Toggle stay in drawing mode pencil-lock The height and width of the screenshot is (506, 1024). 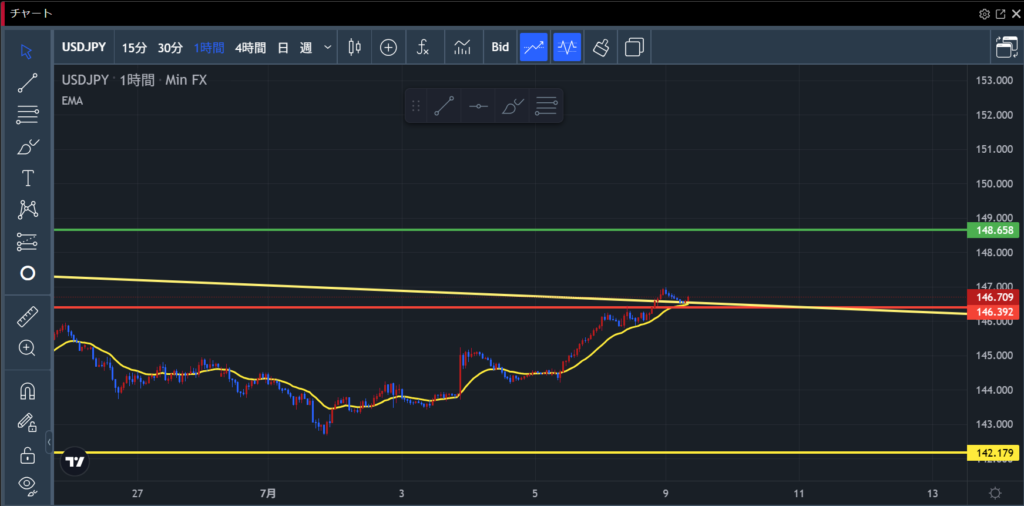coord(27,423)
